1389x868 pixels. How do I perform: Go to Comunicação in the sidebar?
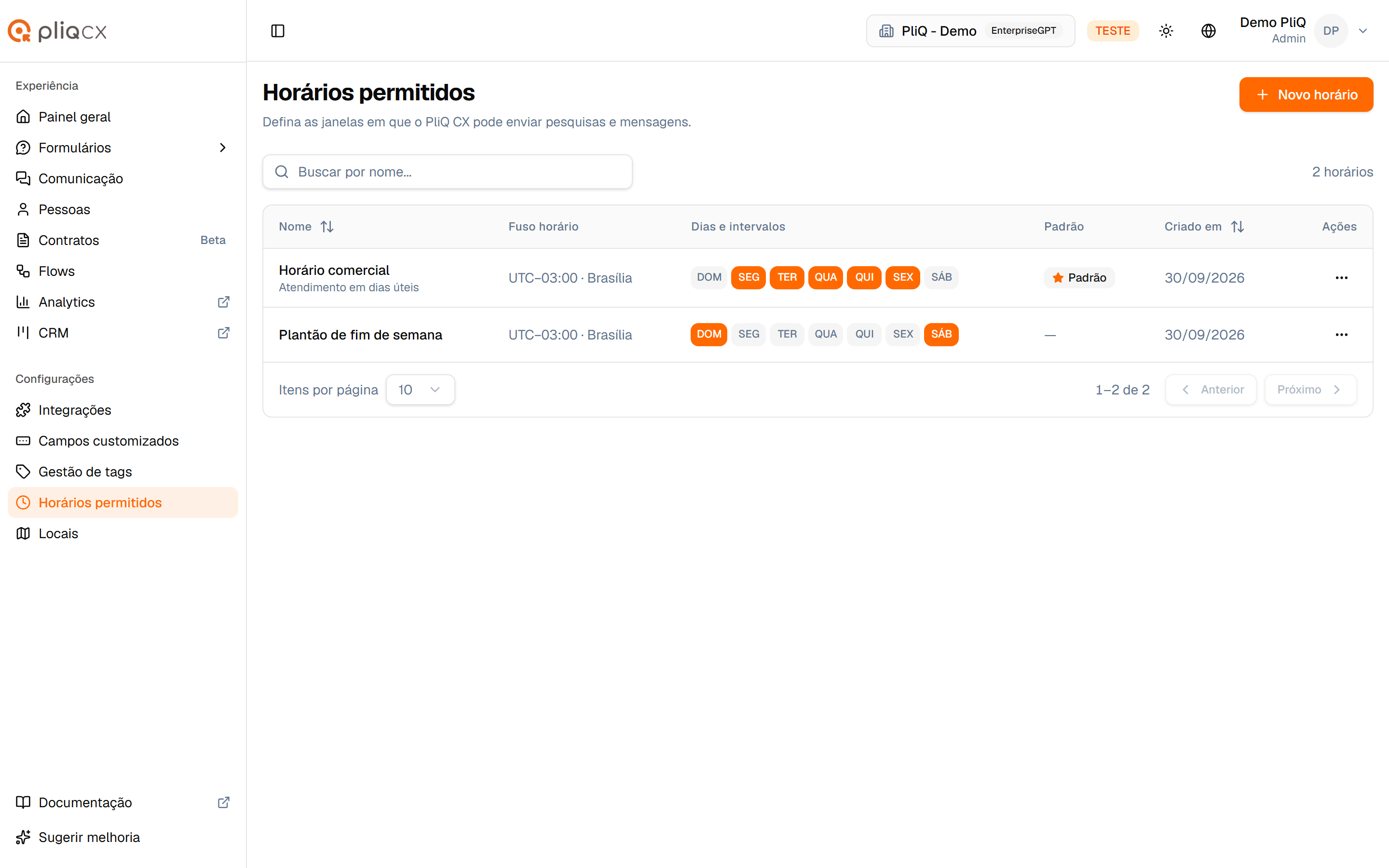123,178
